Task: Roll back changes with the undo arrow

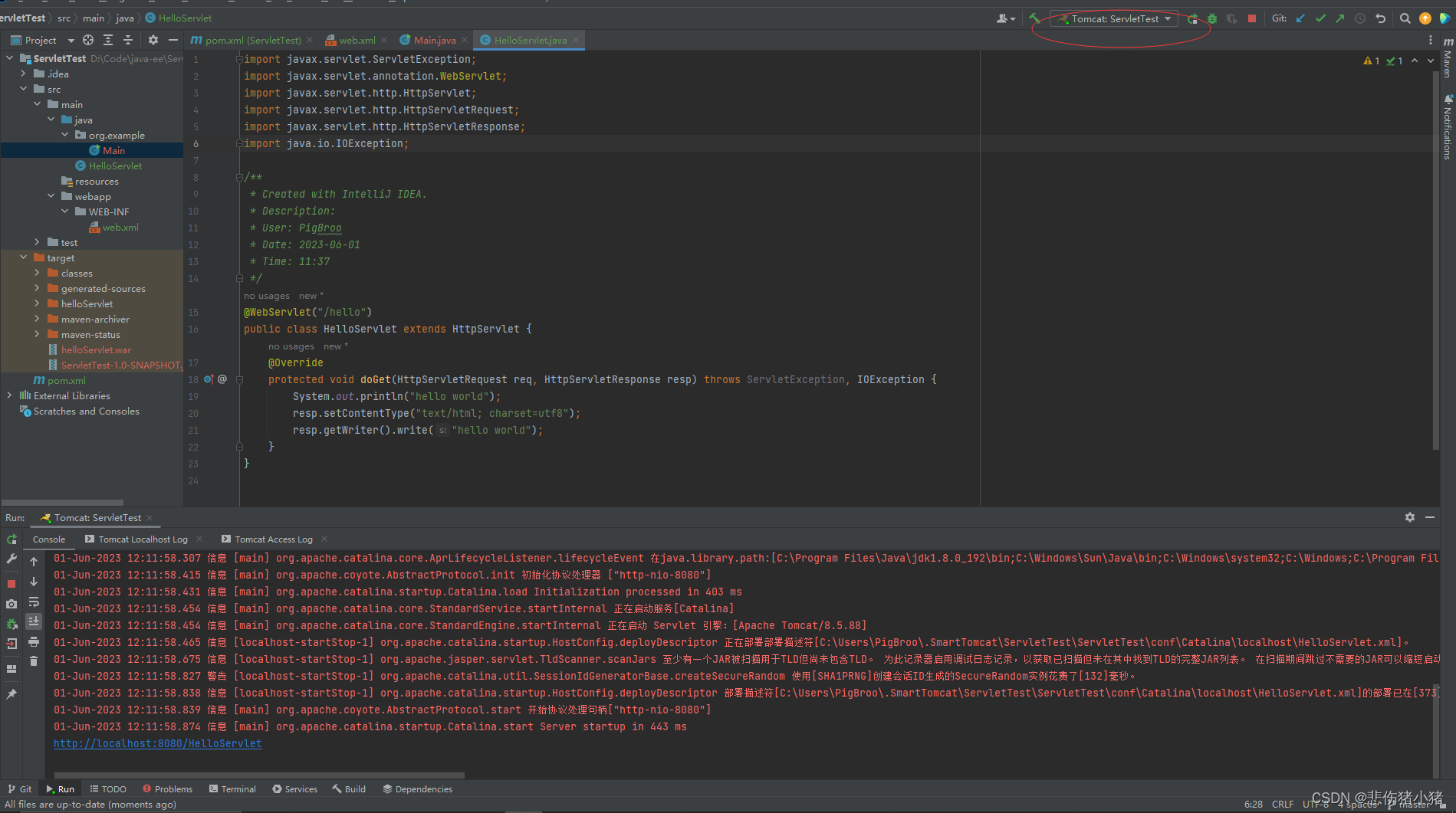Action: click(1380, 18)
